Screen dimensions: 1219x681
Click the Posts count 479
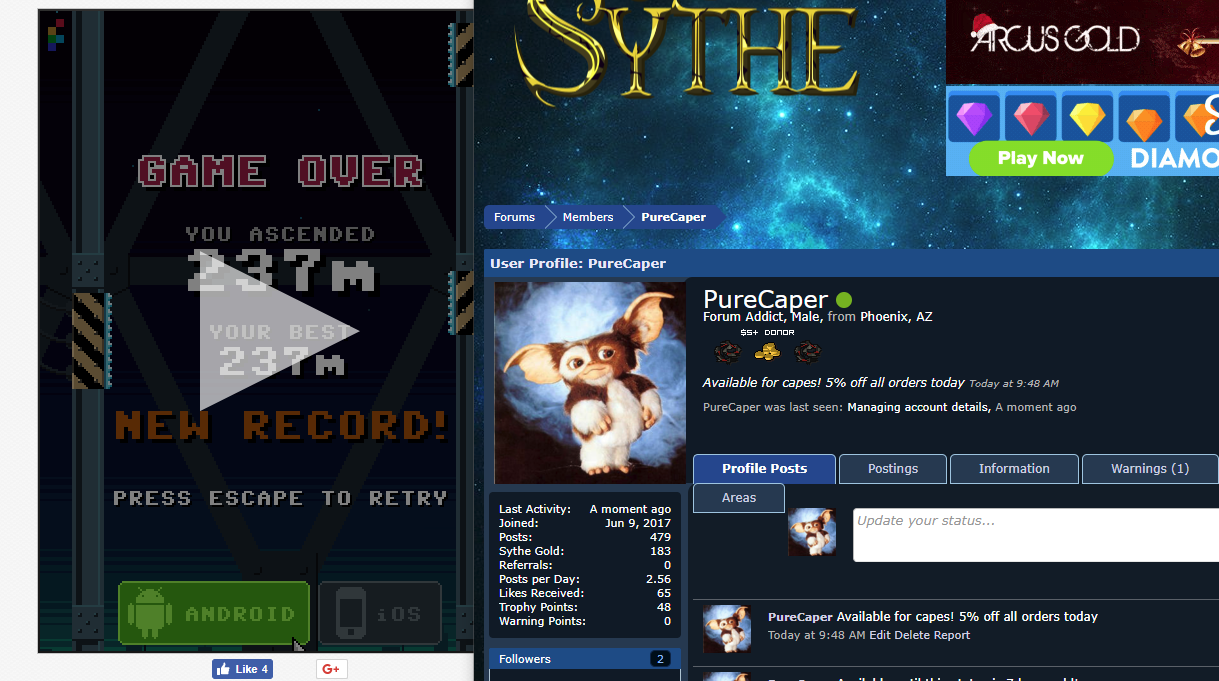(x=660, y=537)
